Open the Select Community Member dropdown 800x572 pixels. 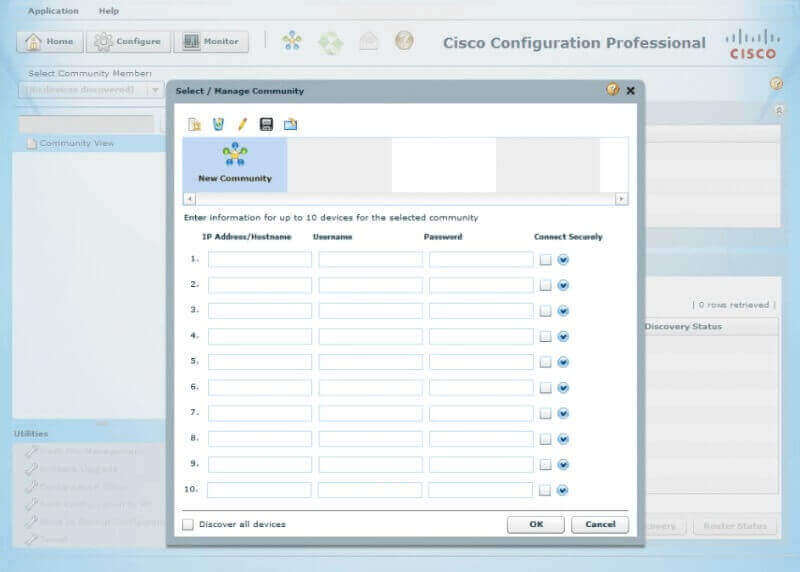point(91,90)
